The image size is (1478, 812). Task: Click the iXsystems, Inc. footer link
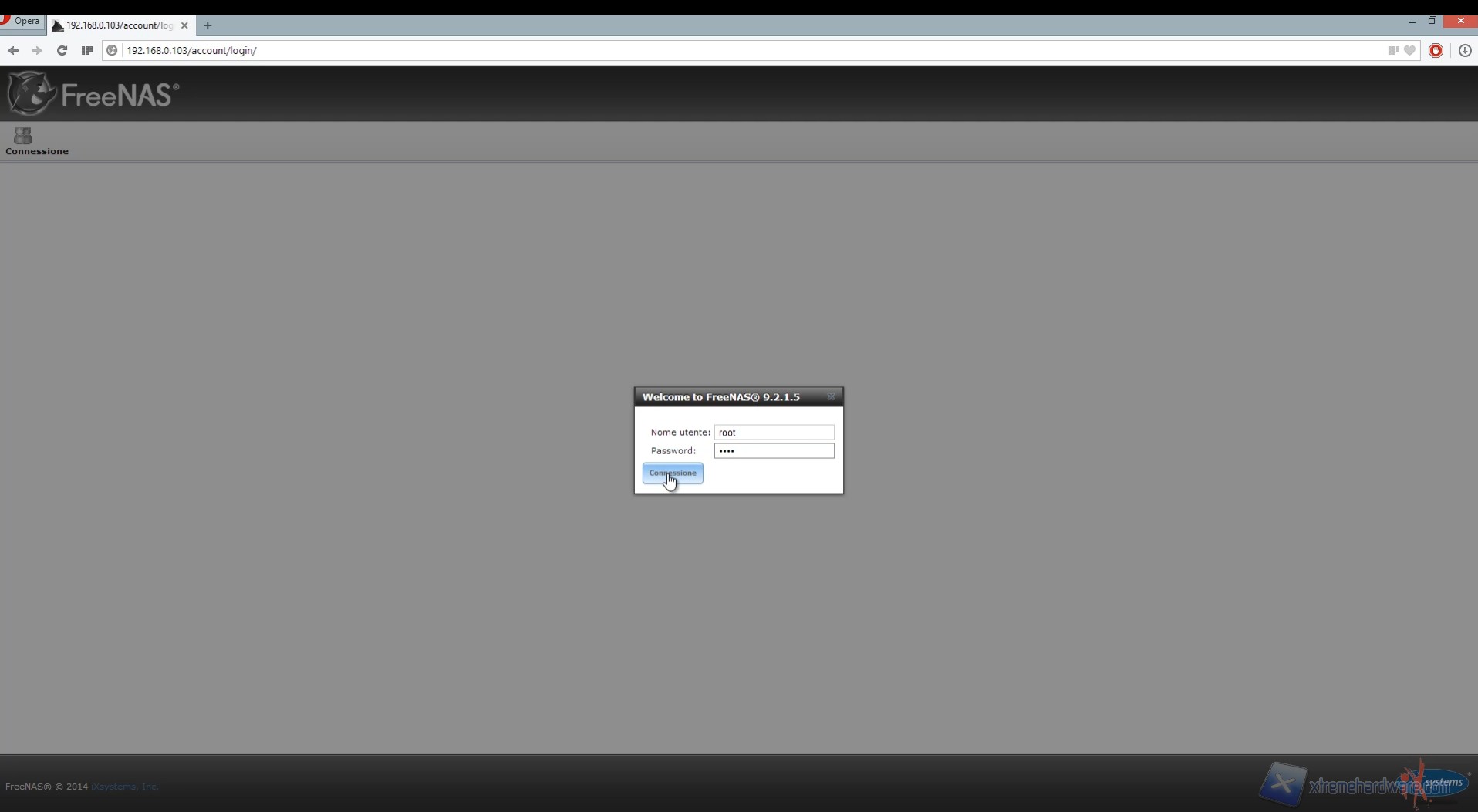click(124, 787)
